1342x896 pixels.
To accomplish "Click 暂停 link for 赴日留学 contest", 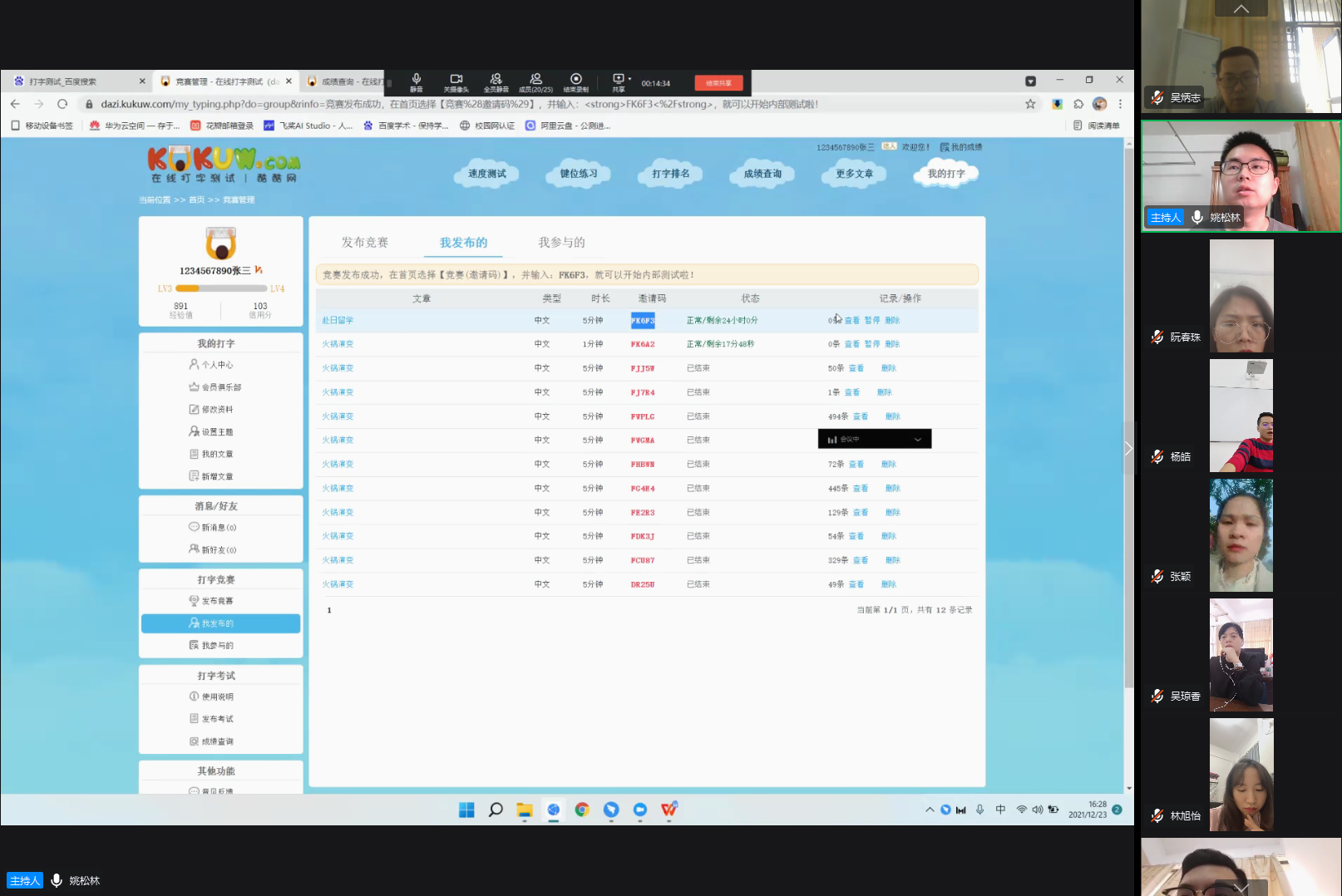I will [871, 321].
